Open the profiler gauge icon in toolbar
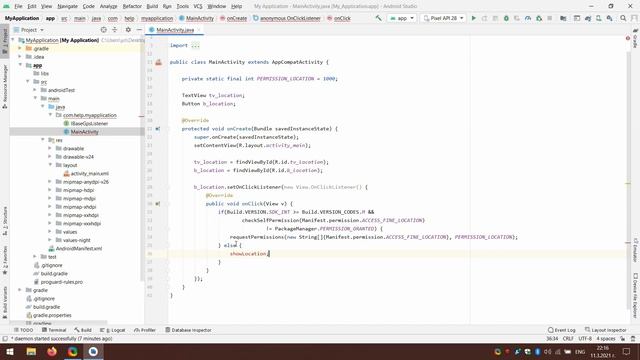The image size is (640, 360). click(528, 18)
